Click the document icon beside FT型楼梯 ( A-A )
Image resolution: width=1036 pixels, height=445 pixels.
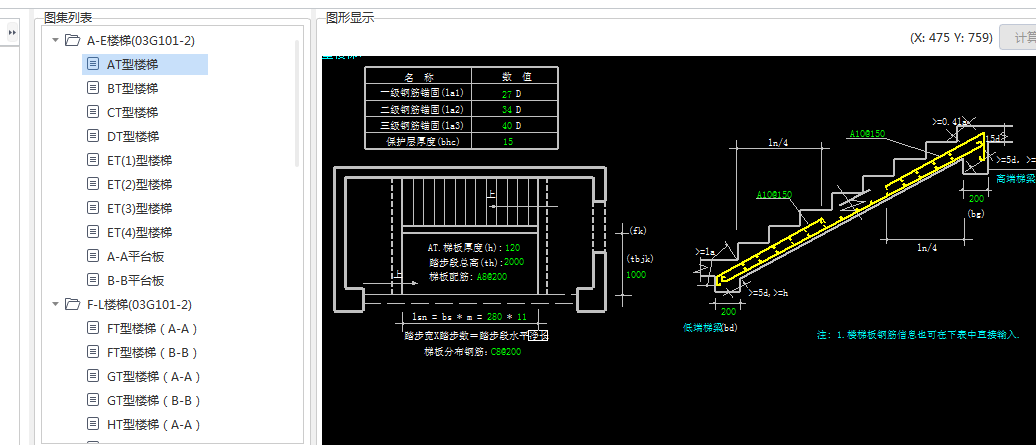click(x=93, y=328)
